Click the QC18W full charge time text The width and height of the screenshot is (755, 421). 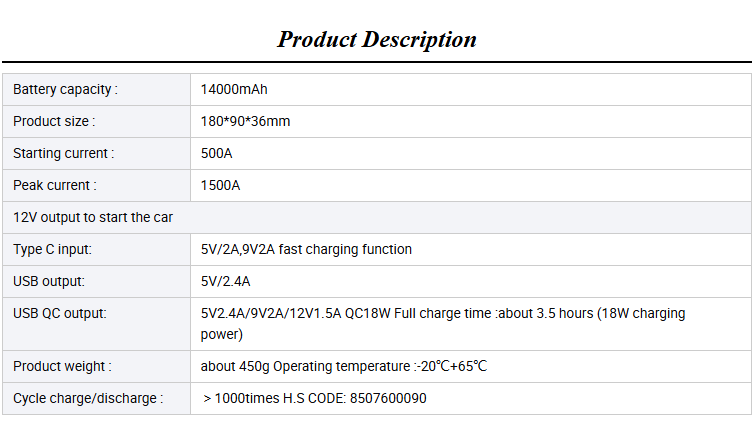[x=443, y=324]
